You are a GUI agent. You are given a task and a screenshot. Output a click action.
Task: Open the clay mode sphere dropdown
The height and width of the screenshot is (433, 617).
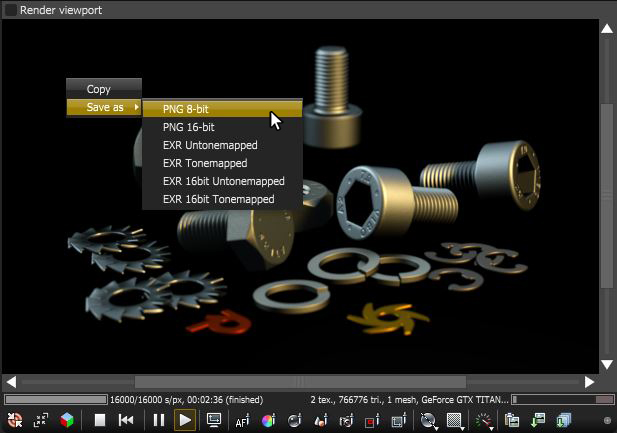pos(429,420)
